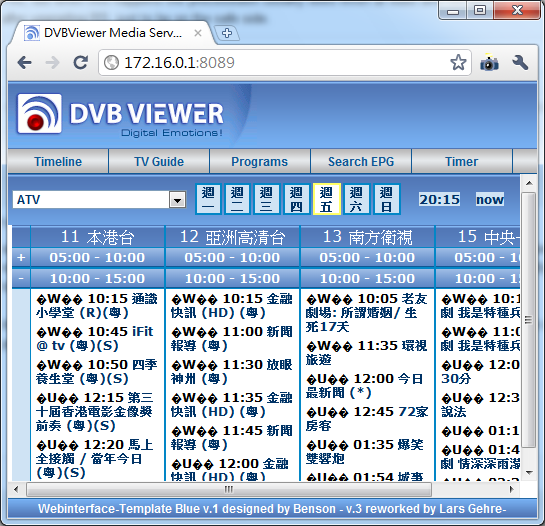Viewport: 545px width, 526px height.
Task: Click the DVB Viewer logo
Action: point(120,114)
